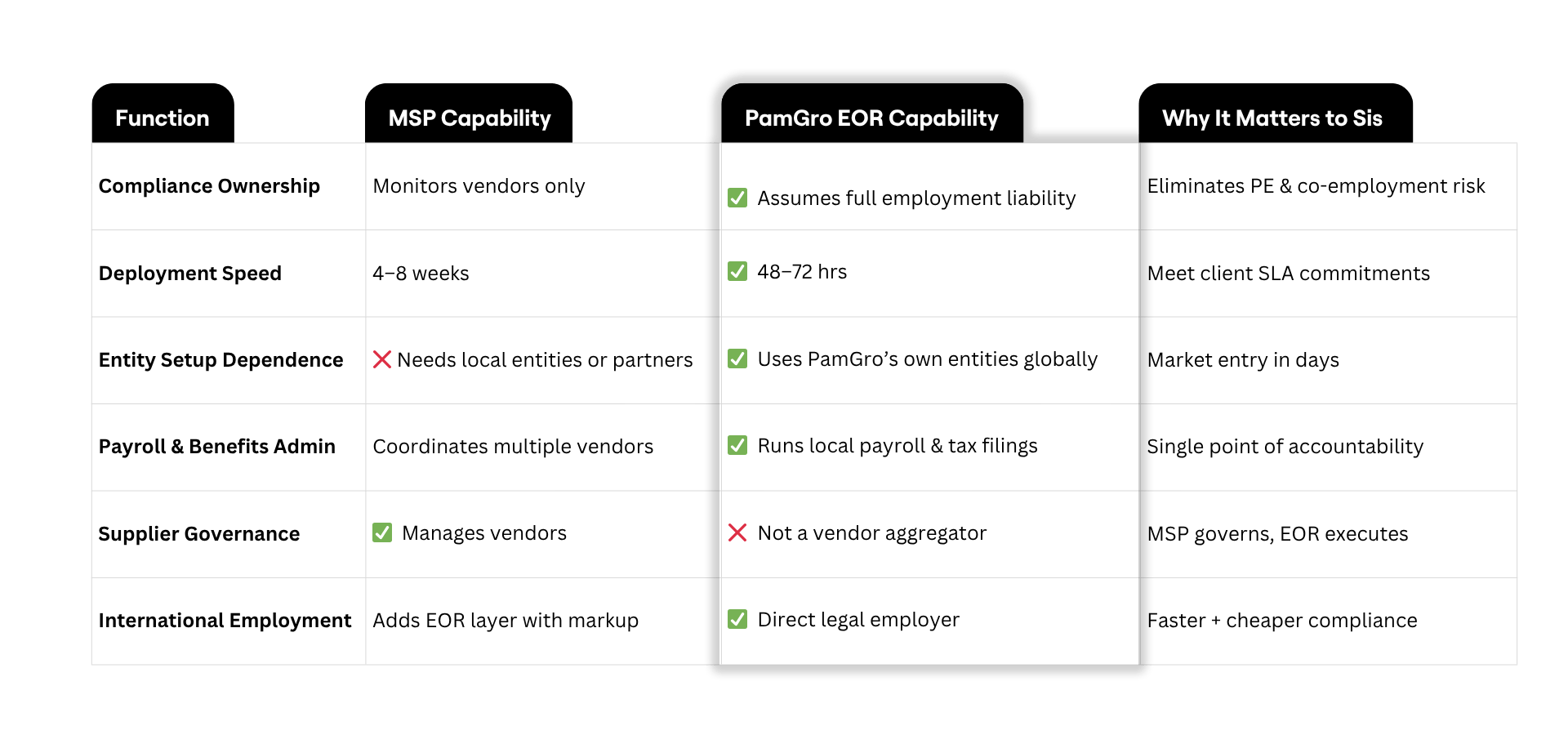
Task: Toggle the checkbox for Assumes full employment liability
Action: (x=737, y=198)
